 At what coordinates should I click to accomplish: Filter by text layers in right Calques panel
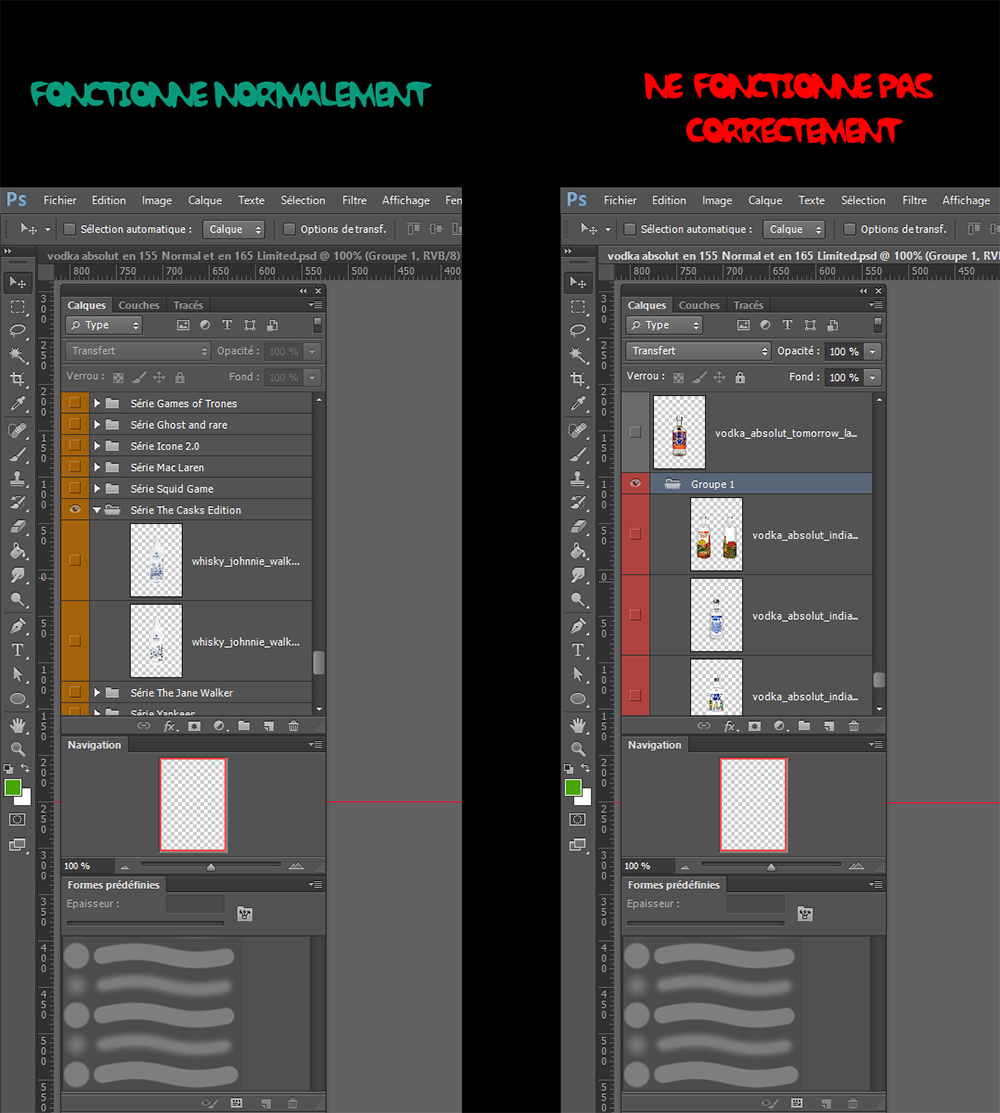click(787, 325)
